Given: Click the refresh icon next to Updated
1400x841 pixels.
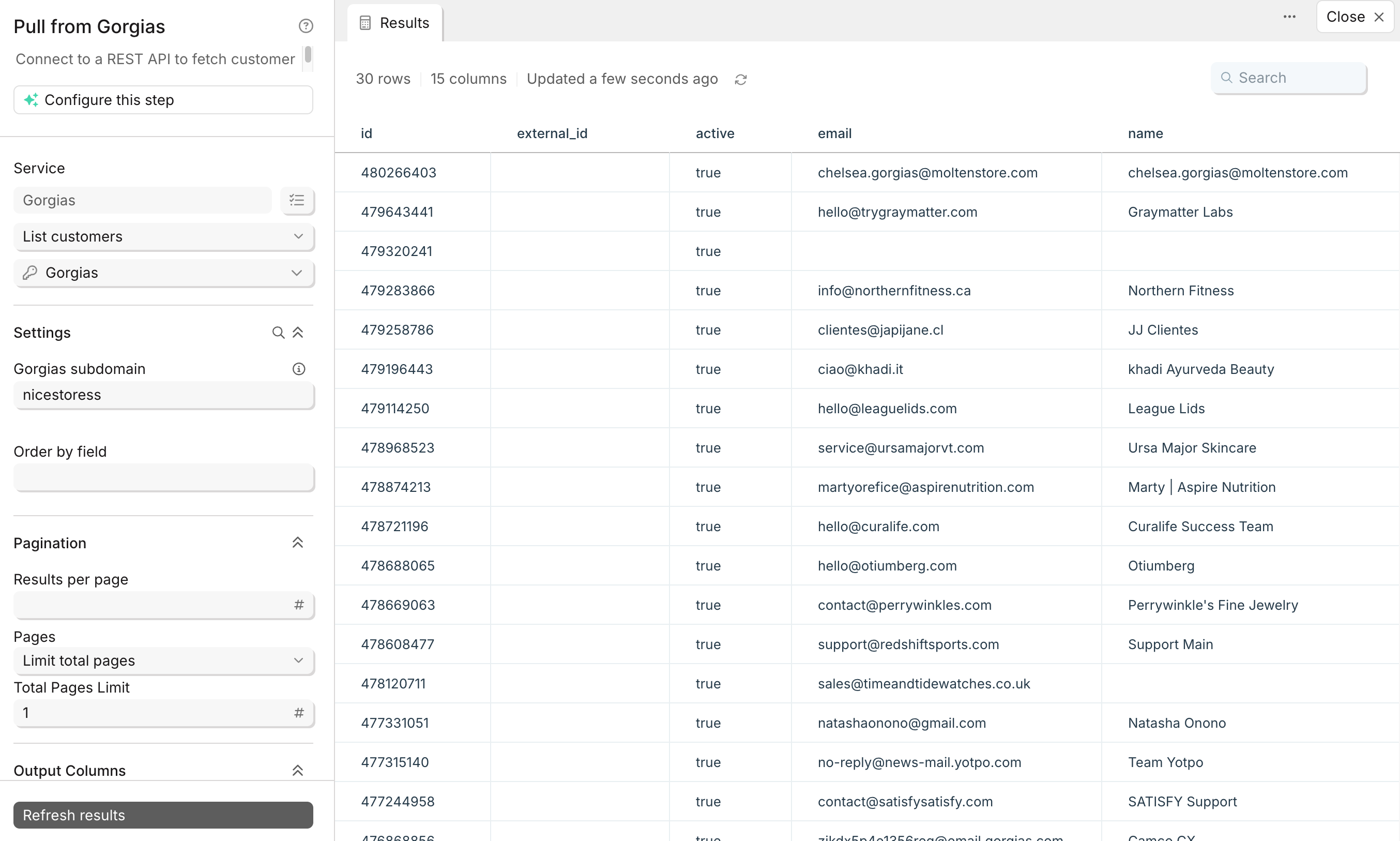Looking at the screenshot, I should 741,79.
